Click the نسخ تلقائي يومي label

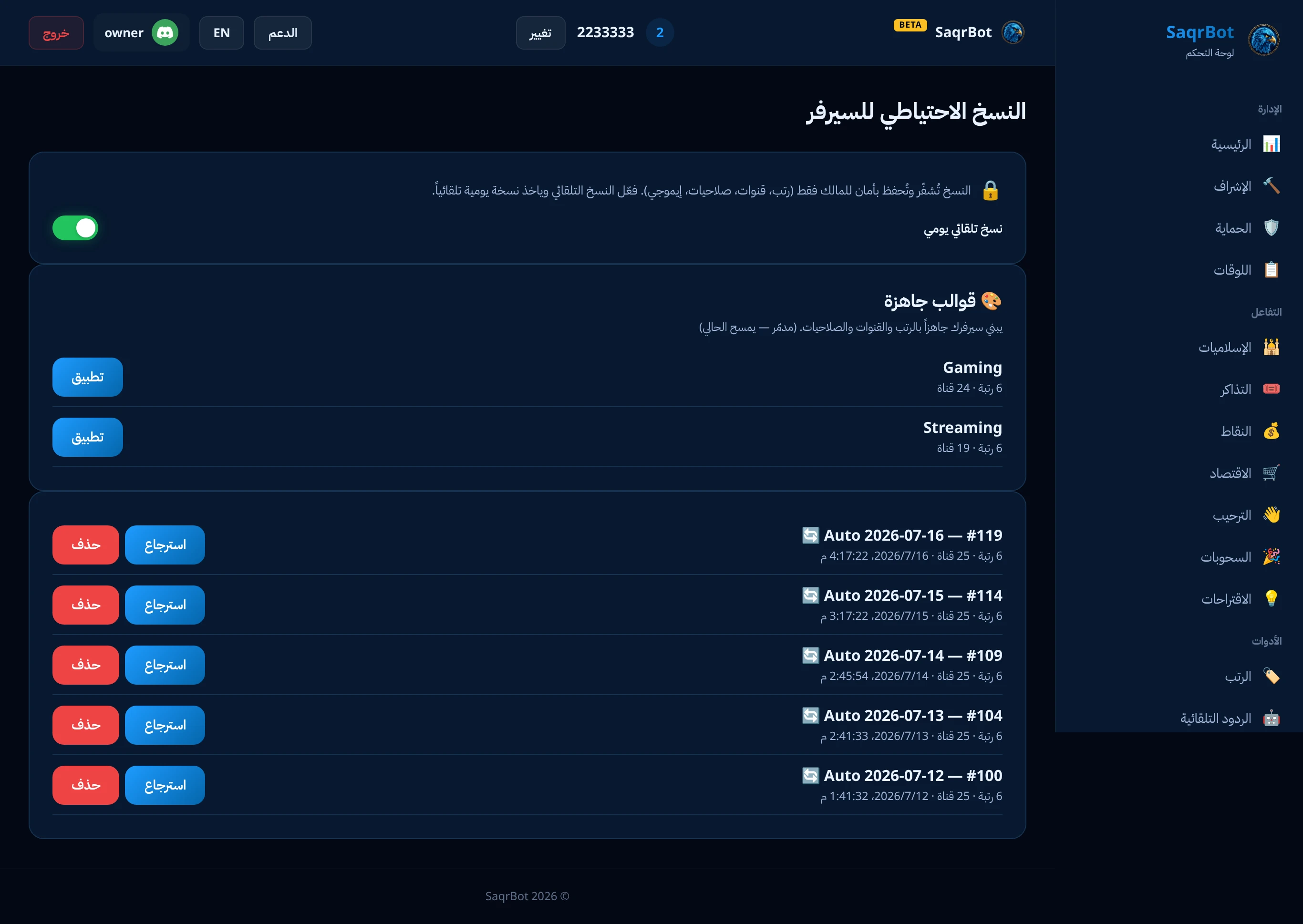point(963,229)
